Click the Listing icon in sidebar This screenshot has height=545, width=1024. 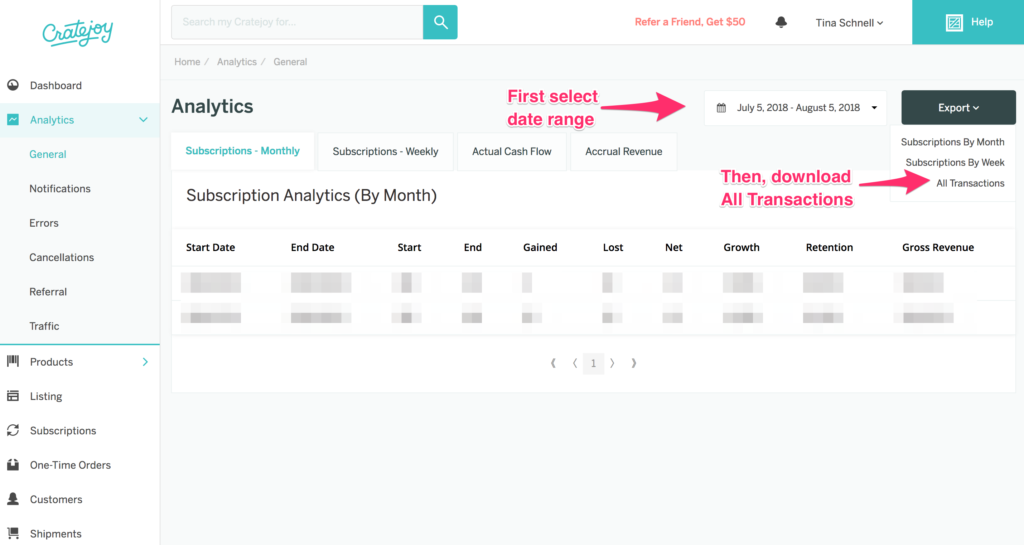click(13, 396)
